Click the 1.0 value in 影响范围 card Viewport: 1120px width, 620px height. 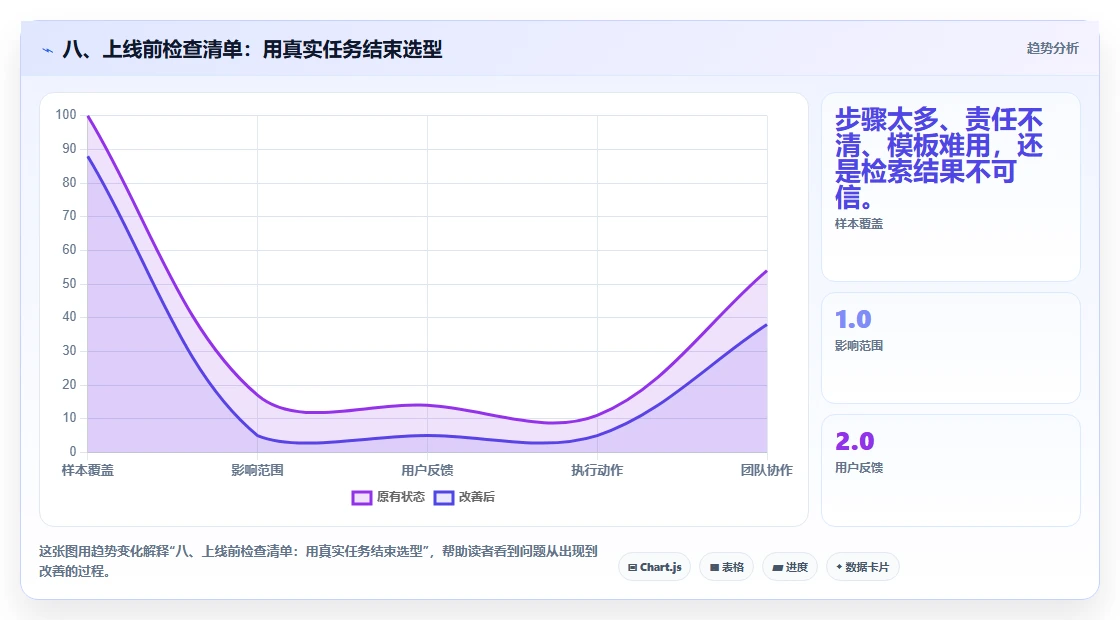coord(853,319)
